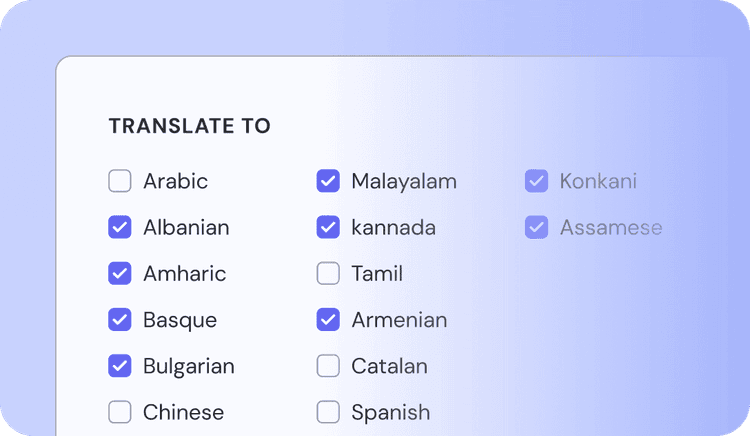Deselect the Basque checkbox

pos(120,320)
